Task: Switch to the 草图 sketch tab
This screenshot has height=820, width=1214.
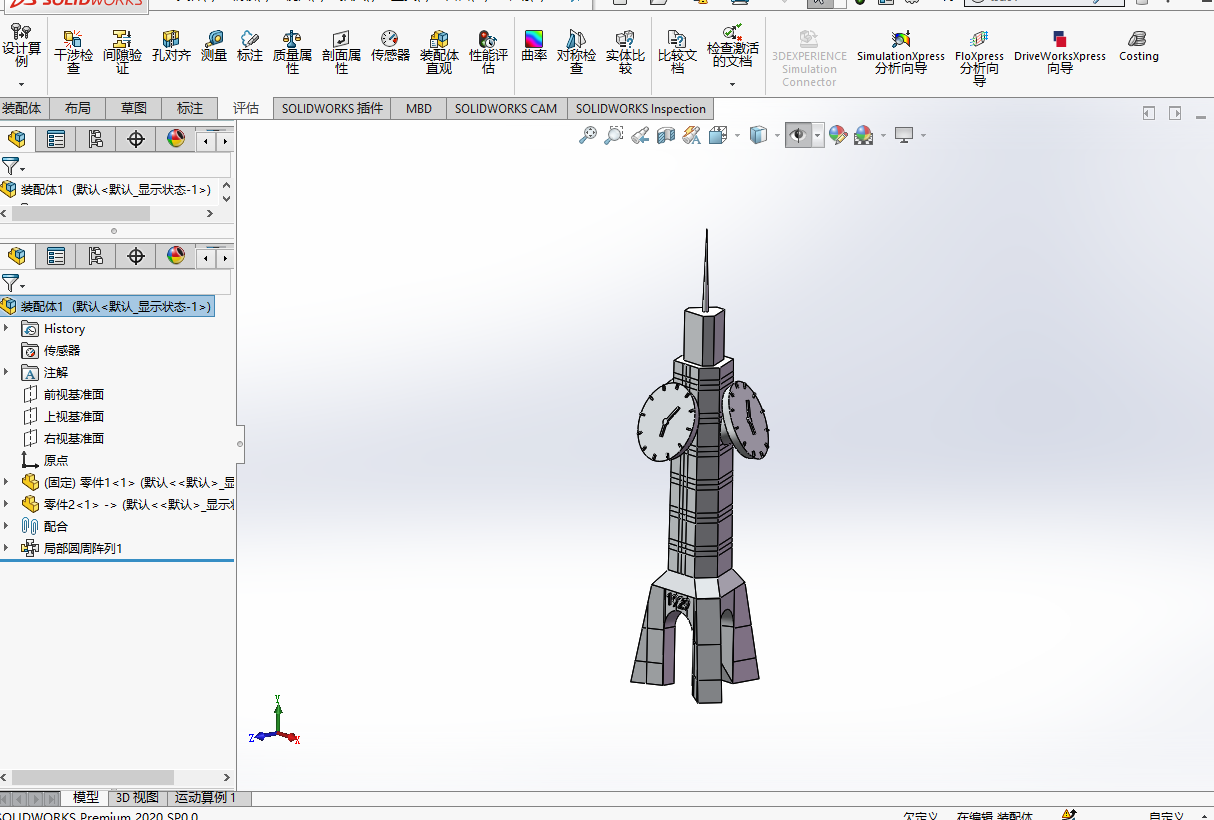Action: [133, 108]
